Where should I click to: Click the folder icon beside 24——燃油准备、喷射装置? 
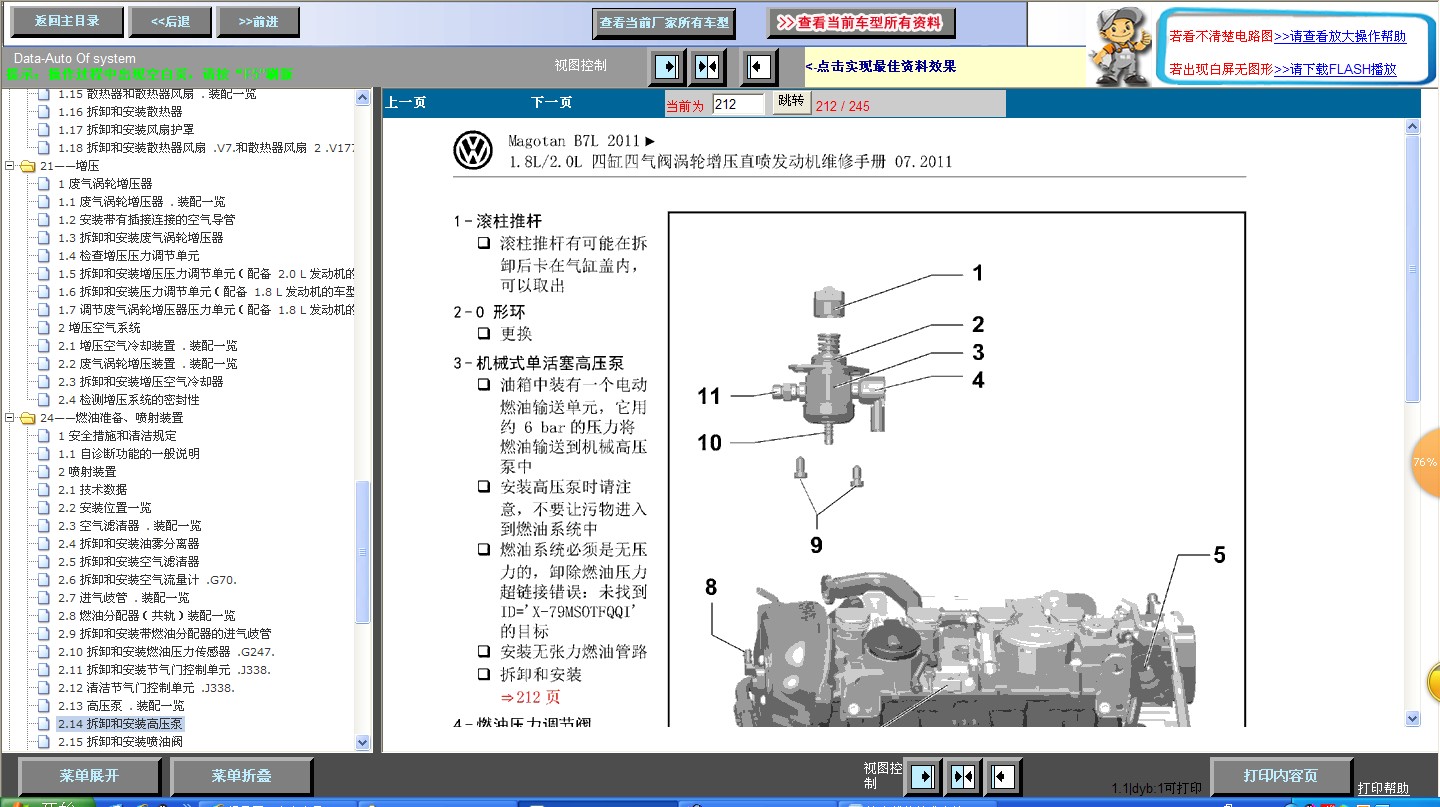click(x=28, y=418)
